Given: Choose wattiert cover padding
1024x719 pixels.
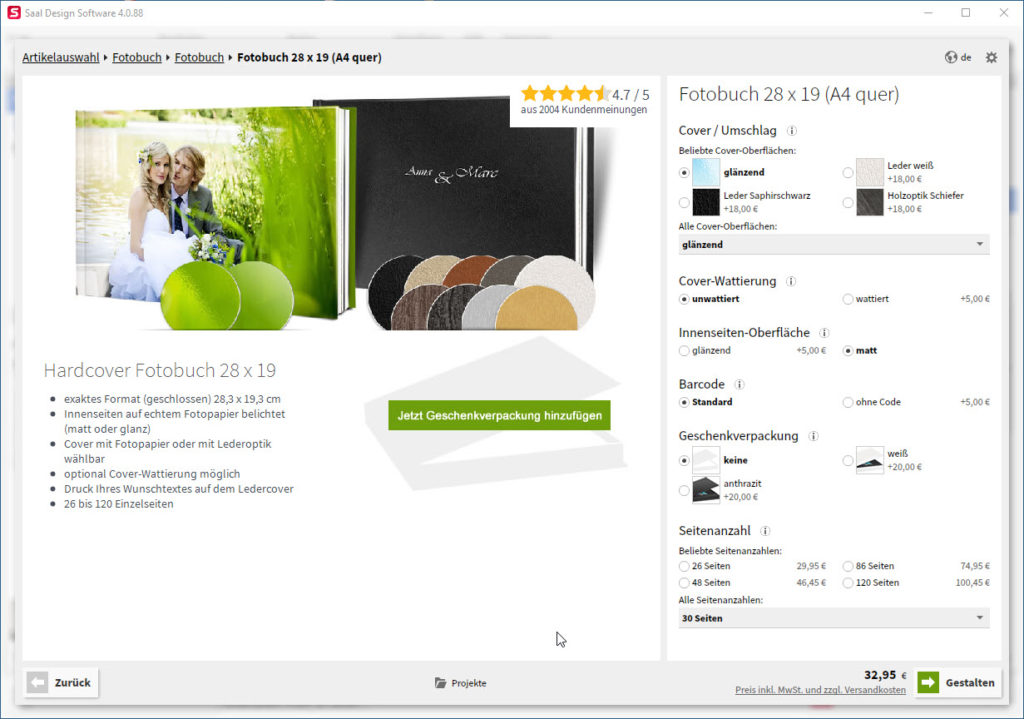Looking at the screenshot, I should [x=848, y=299].
